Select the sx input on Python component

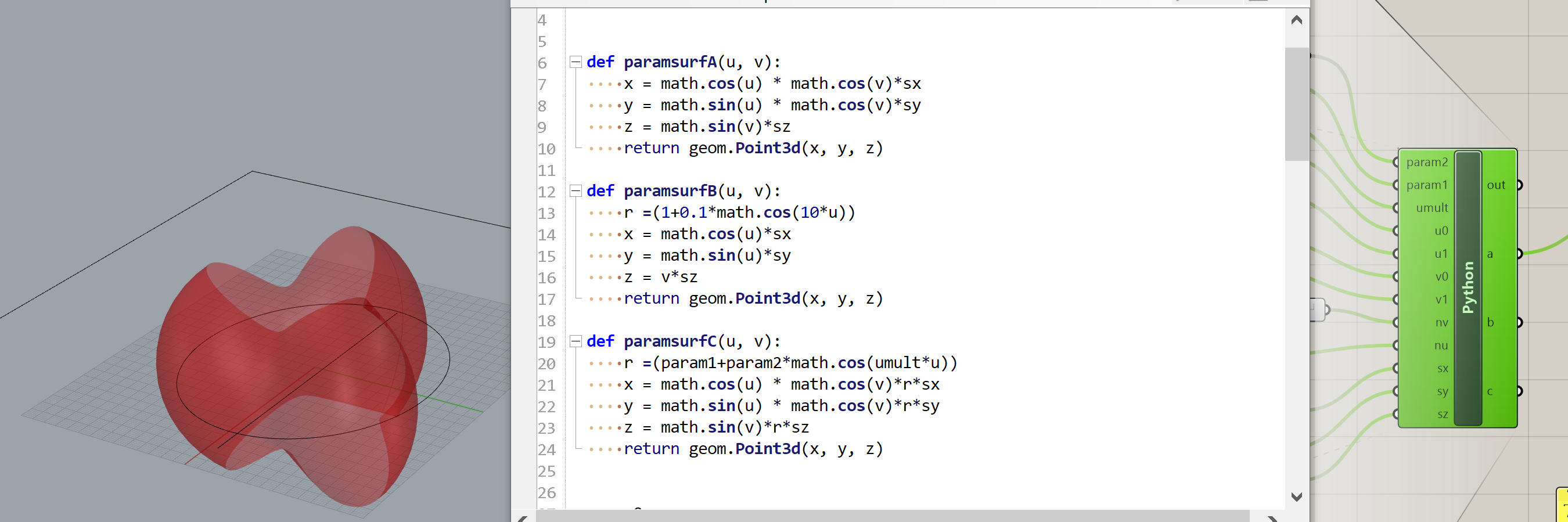coord(1442,369)
